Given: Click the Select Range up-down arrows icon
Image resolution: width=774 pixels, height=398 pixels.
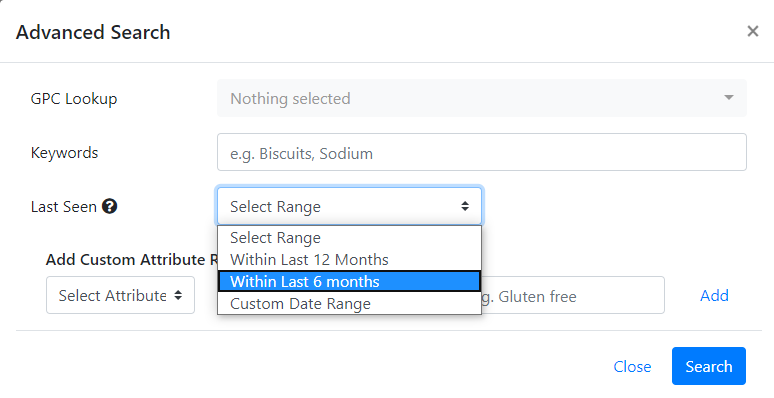Looking at the screenshot, I should tap(464, 206).
